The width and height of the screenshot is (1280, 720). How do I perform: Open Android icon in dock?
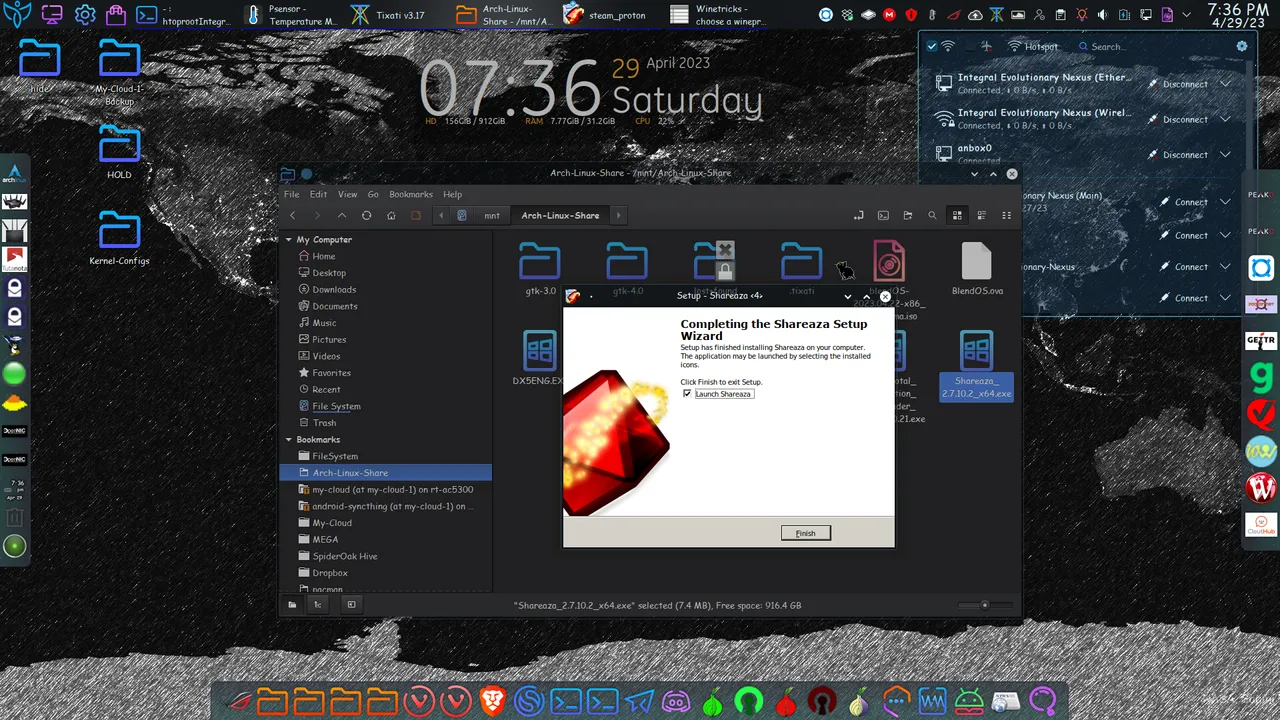pos(969,702)
